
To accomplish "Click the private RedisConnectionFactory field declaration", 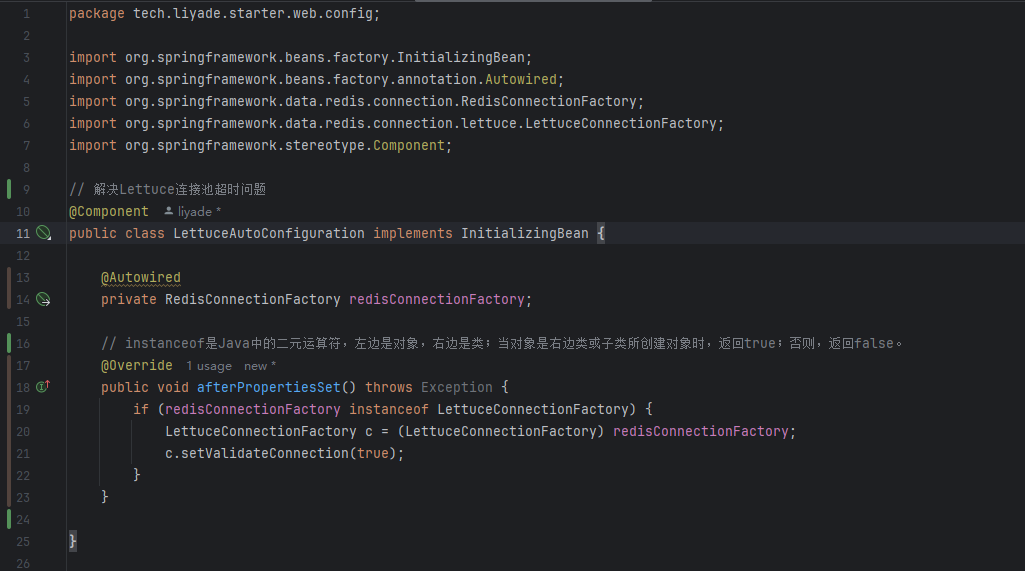I will pos(316,300).
